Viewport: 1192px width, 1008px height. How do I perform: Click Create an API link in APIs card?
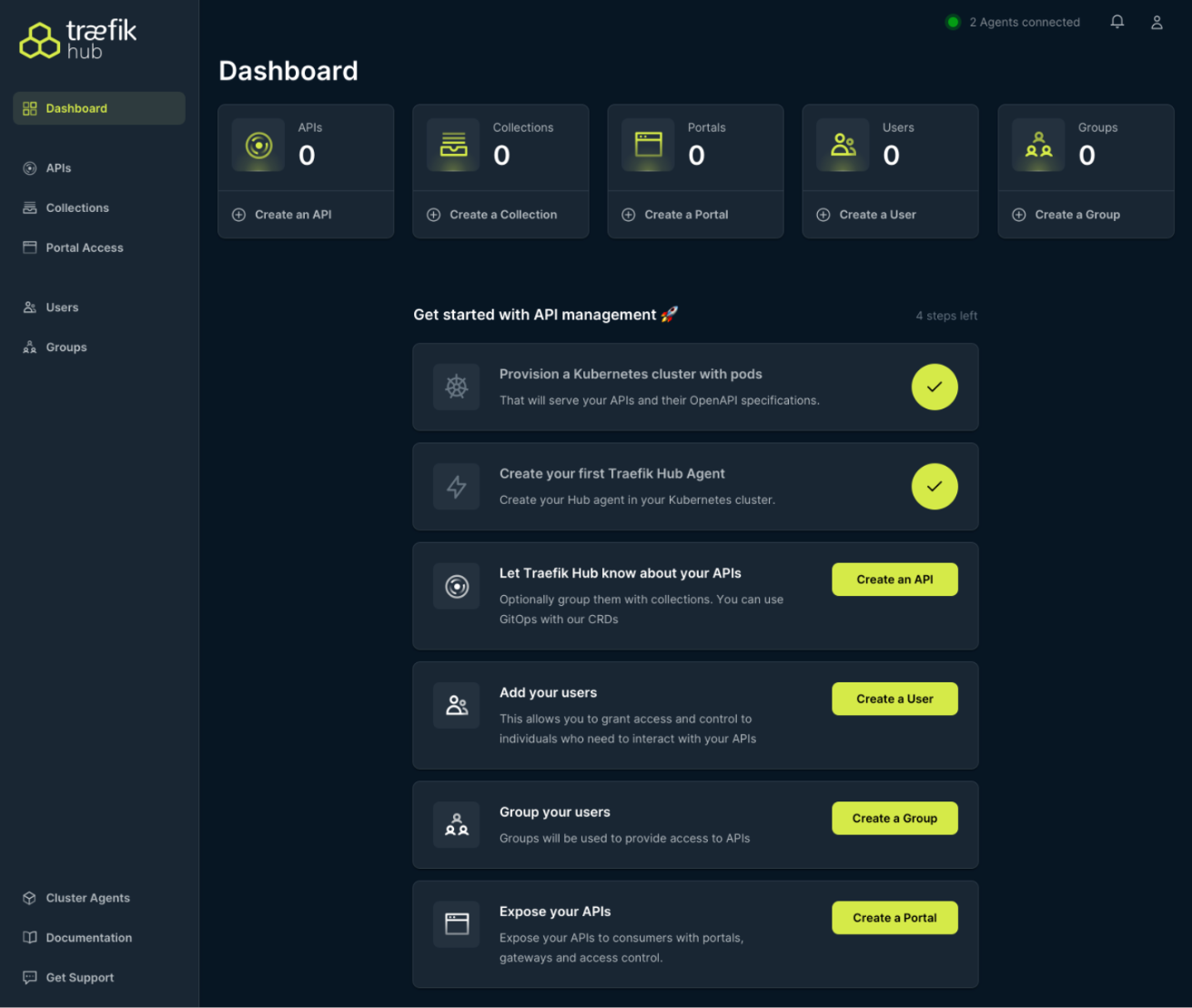(293, 215)
